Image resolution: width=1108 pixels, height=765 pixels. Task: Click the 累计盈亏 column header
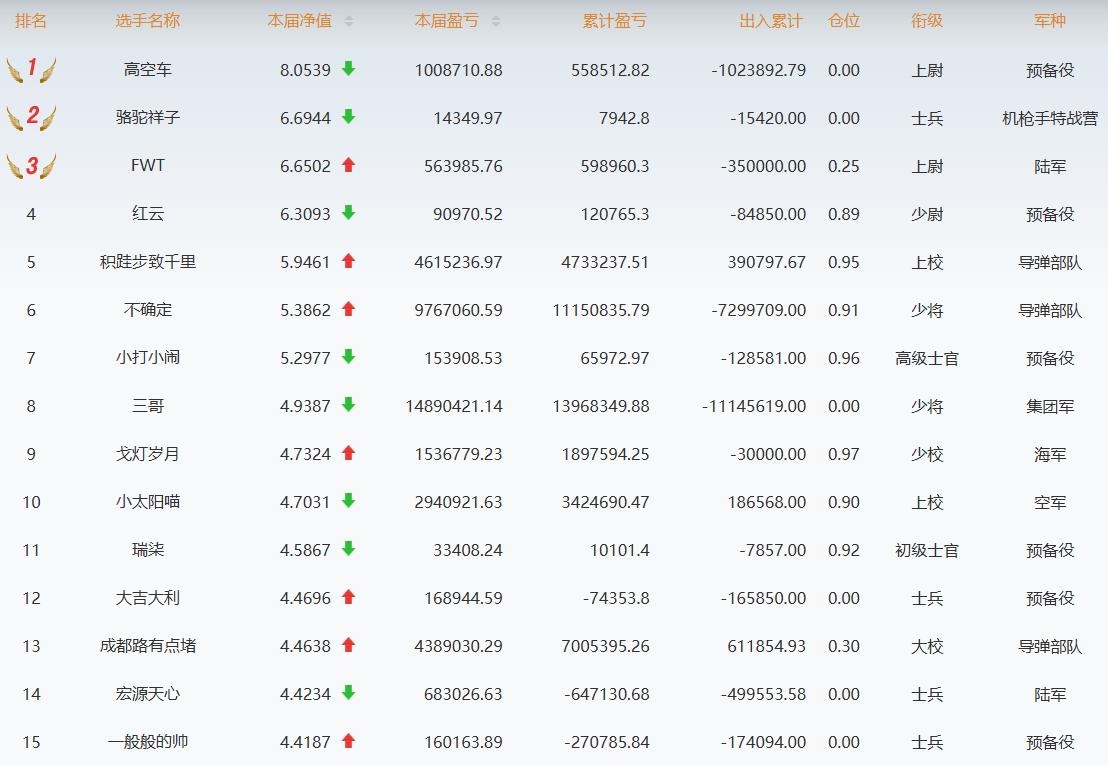[x=614, y=21]
